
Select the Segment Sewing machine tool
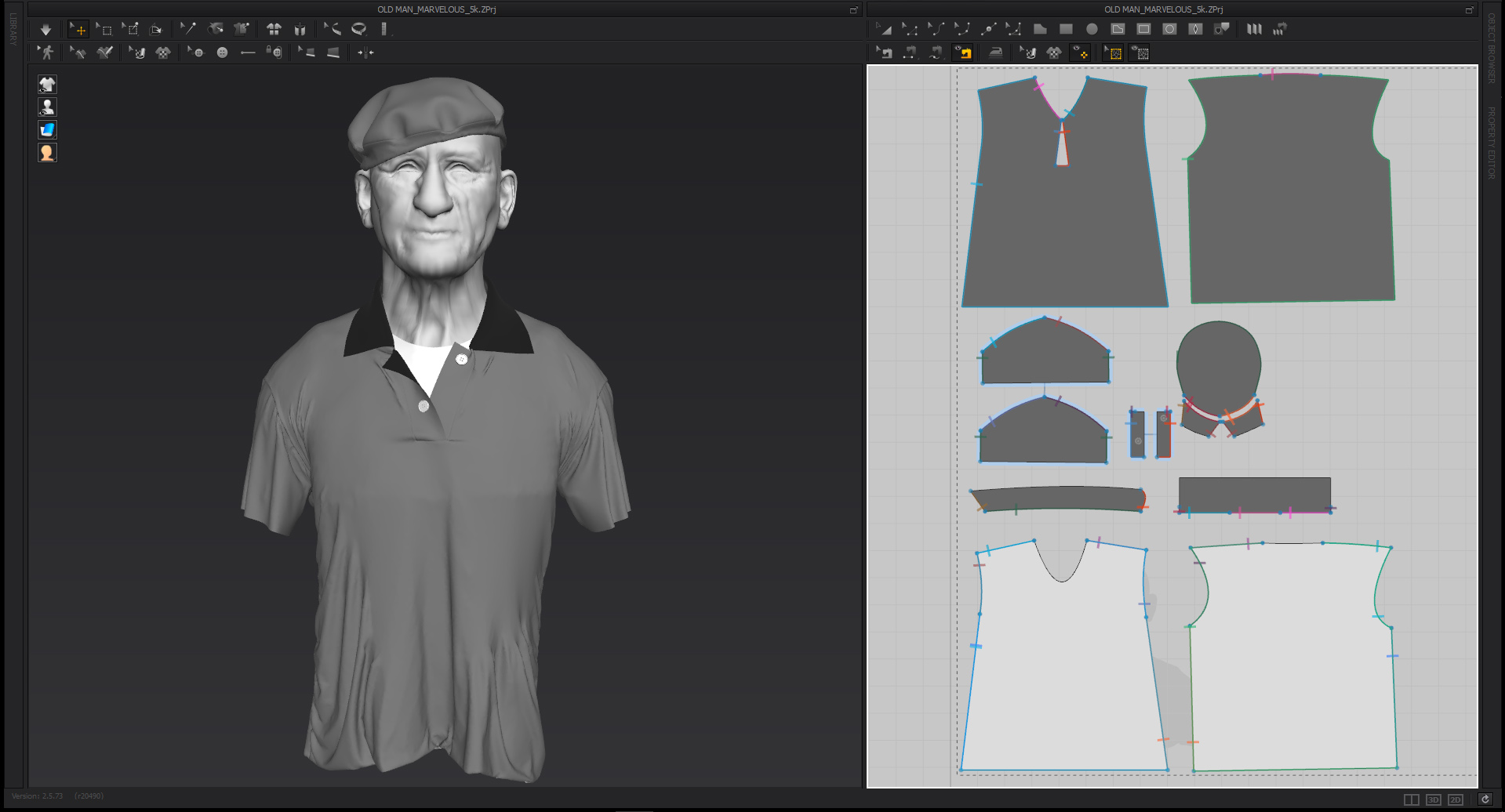coord(910,53)
